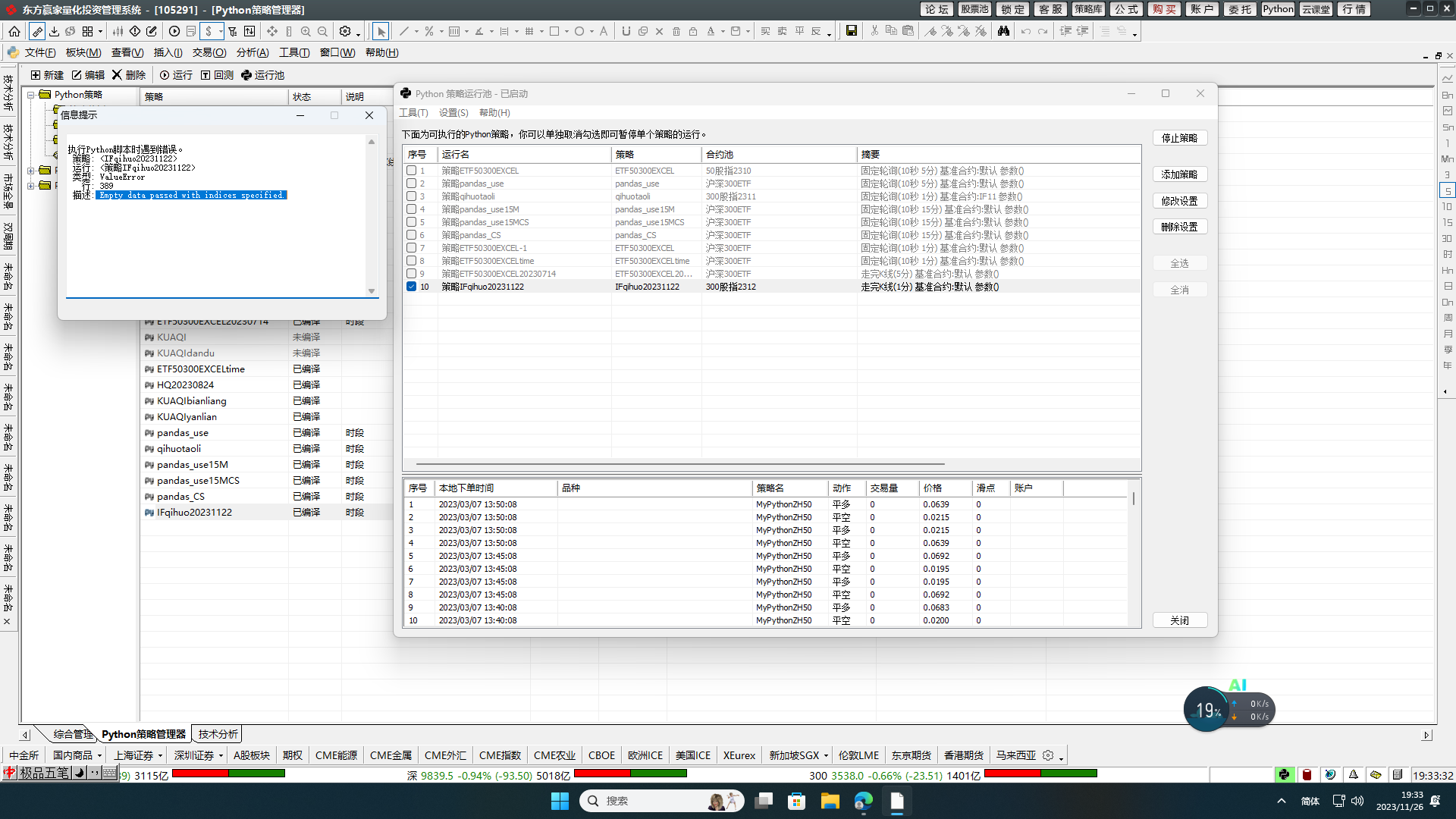Click the download icon in the toolbar
The height and width of the screenshot is (819, 1456).
54,31
